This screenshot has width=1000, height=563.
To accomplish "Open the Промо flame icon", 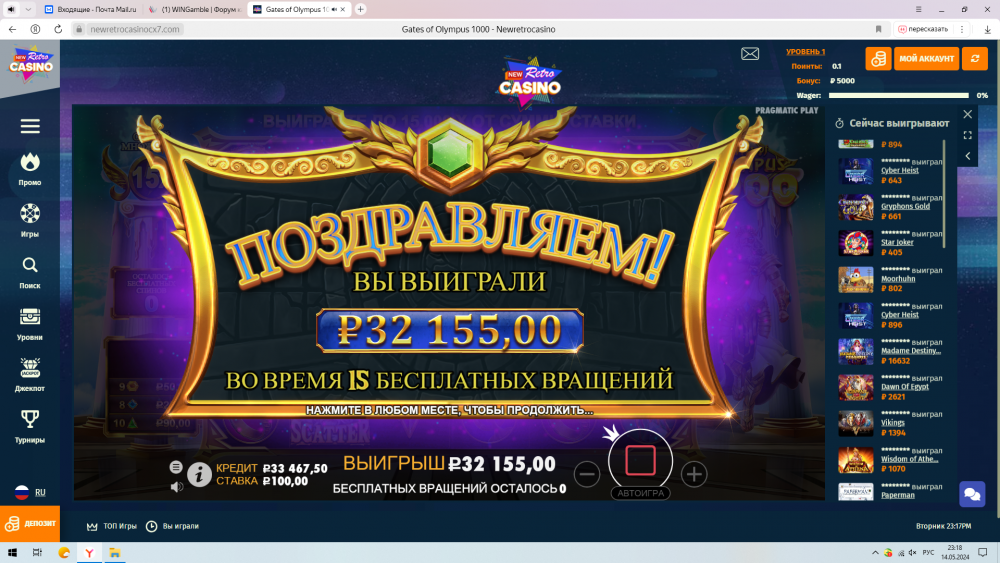I will coord(30,163).
